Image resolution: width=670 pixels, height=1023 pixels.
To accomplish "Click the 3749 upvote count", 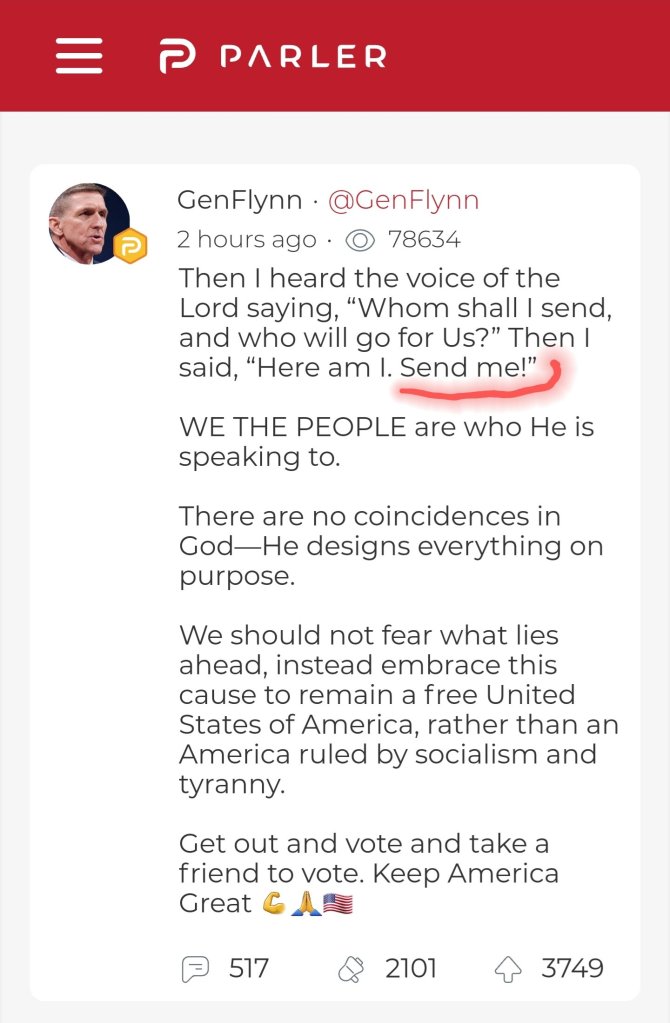I will pyautogui.click(x=572, y=968).
